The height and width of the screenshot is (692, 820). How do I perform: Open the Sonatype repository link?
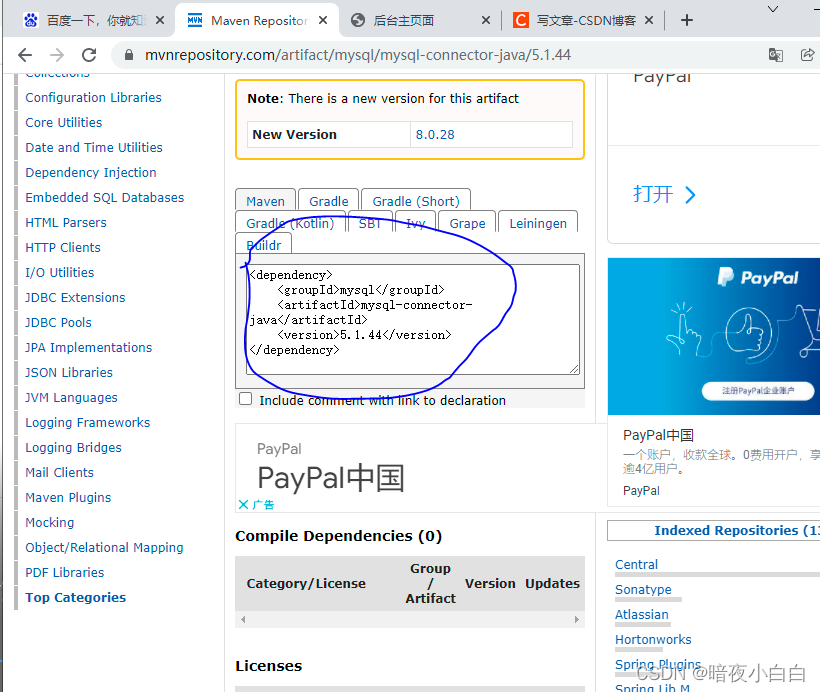coord(643,590)
